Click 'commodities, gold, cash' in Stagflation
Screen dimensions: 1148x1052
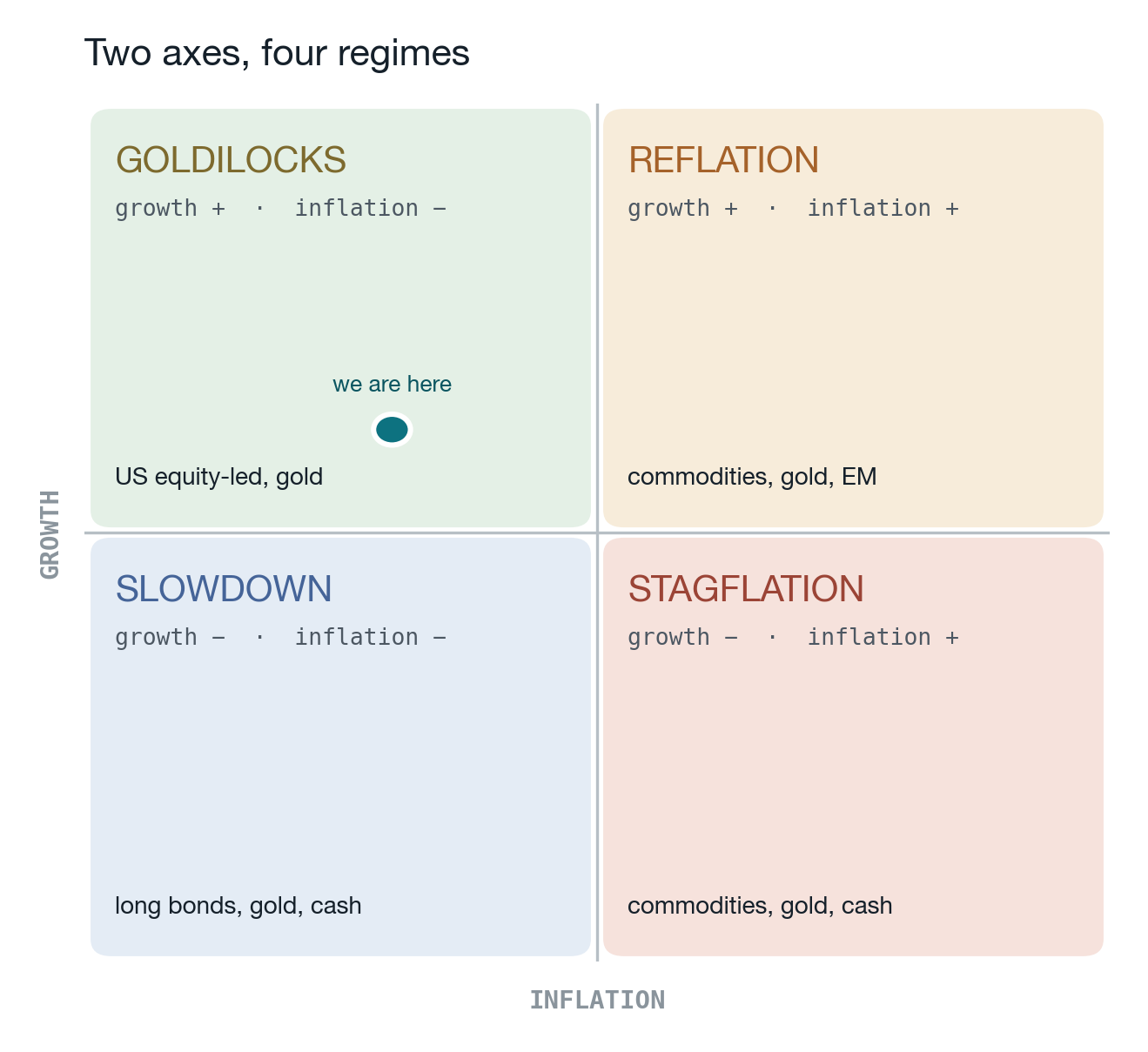[760, 906]
